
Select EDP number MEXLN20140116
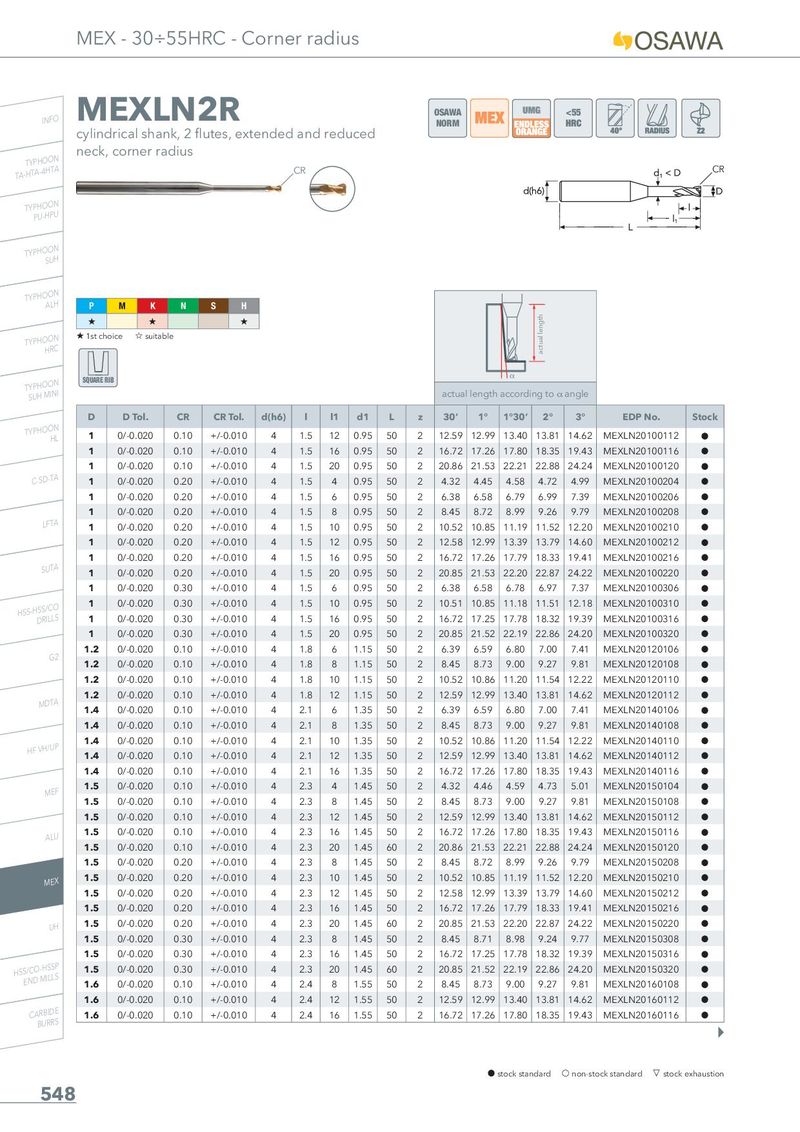click(641, 771)
